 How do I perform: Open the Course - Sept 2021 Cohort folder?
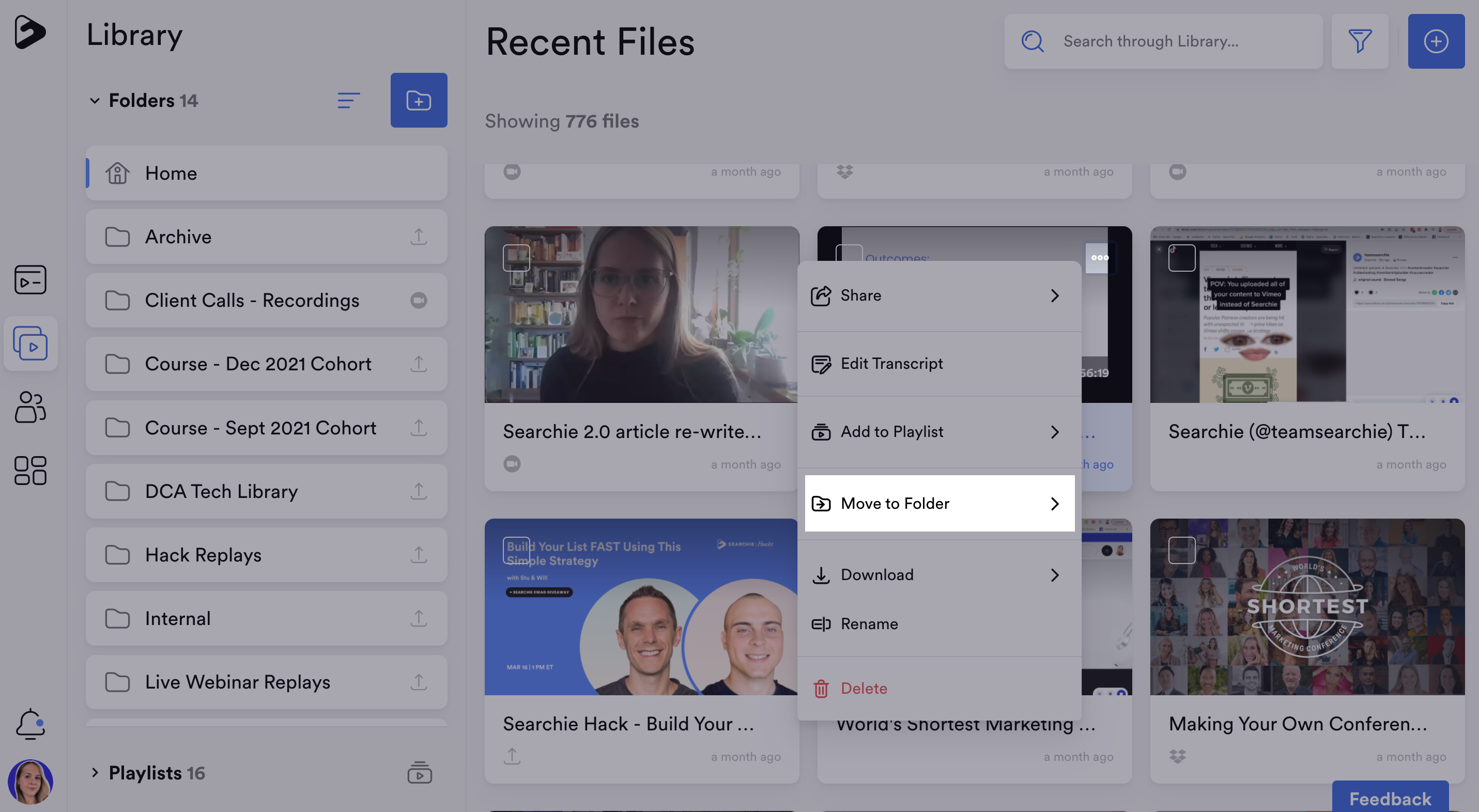click(267, 428)
